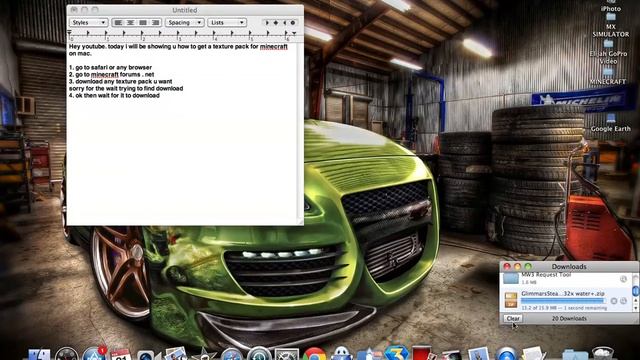640x360 pixels.
Task: Close the Downloads window with red button
Action: (507, 267)
